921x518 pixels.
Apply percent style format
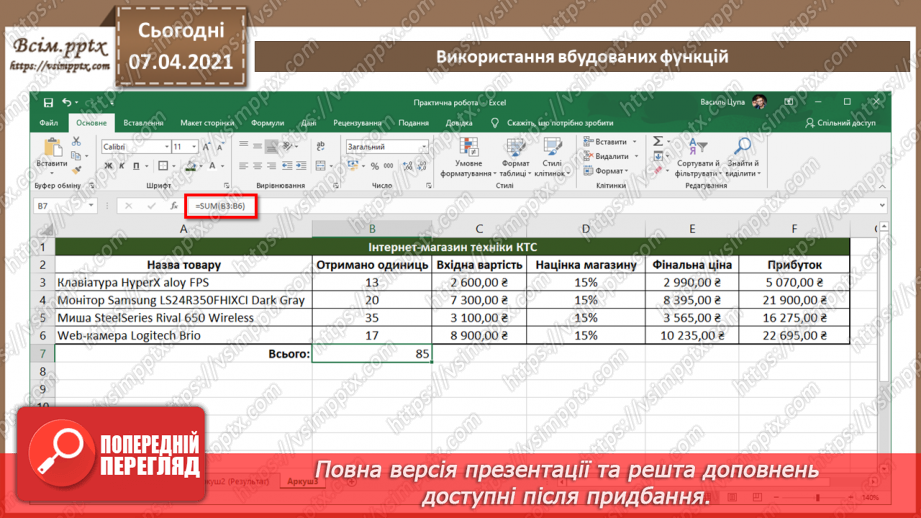(374, 166)
